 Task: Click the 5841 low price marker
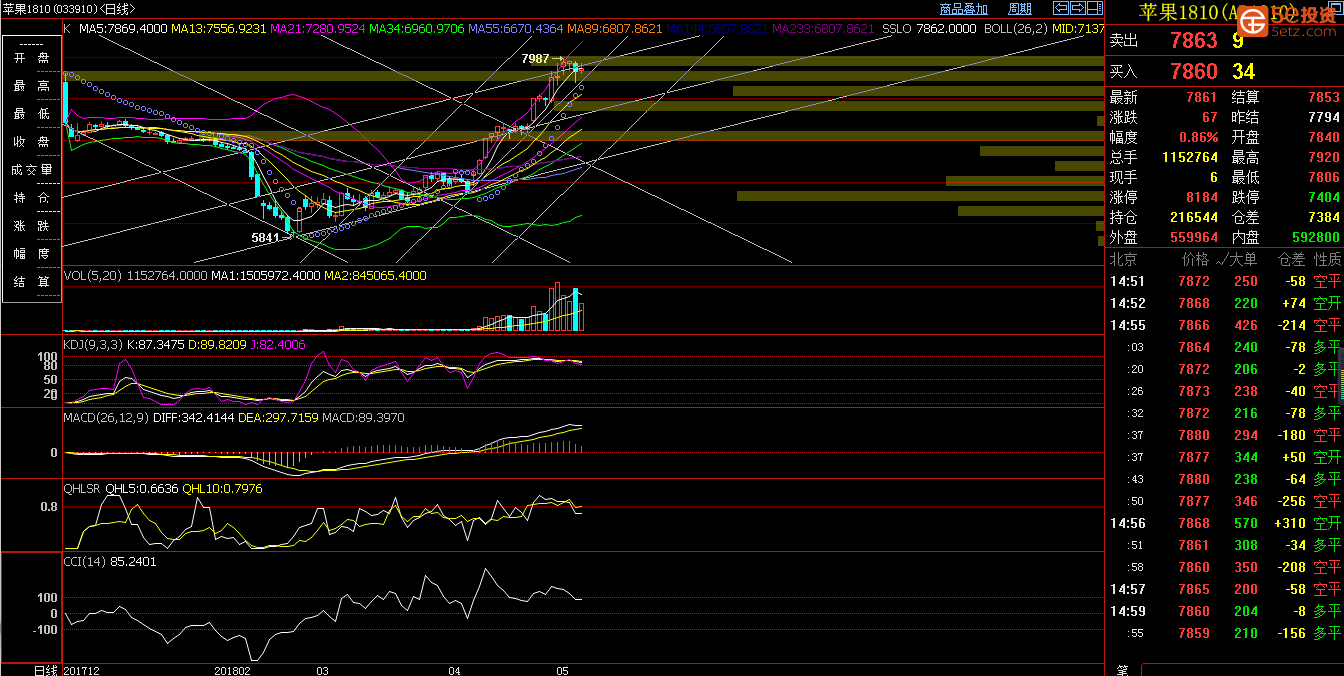pyautogui.click(x=265, y=238)
